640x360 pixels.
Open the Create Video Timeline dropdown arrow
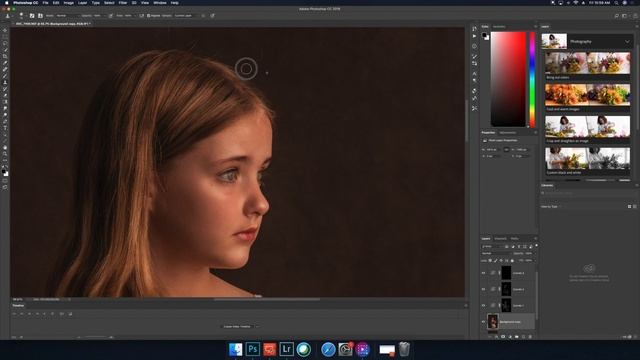tap(257, 327)
